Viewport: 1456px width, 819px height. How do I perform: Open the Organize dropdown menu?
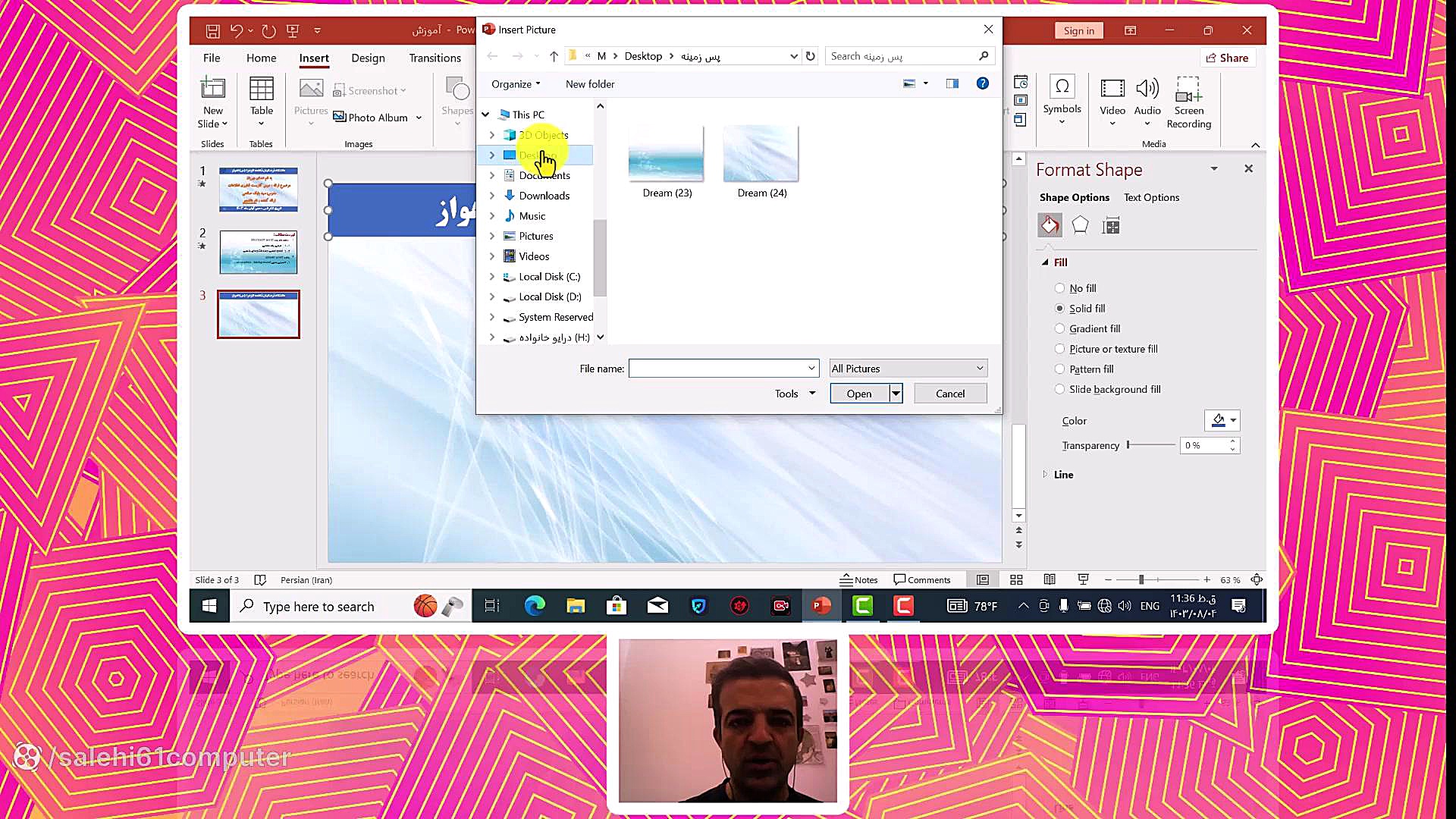[516, 84]
